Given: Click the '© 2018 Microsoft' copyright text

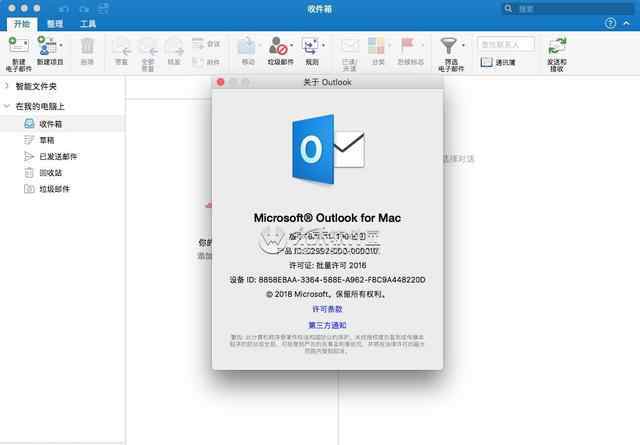Looking at the screenshot, I should 326,294.
